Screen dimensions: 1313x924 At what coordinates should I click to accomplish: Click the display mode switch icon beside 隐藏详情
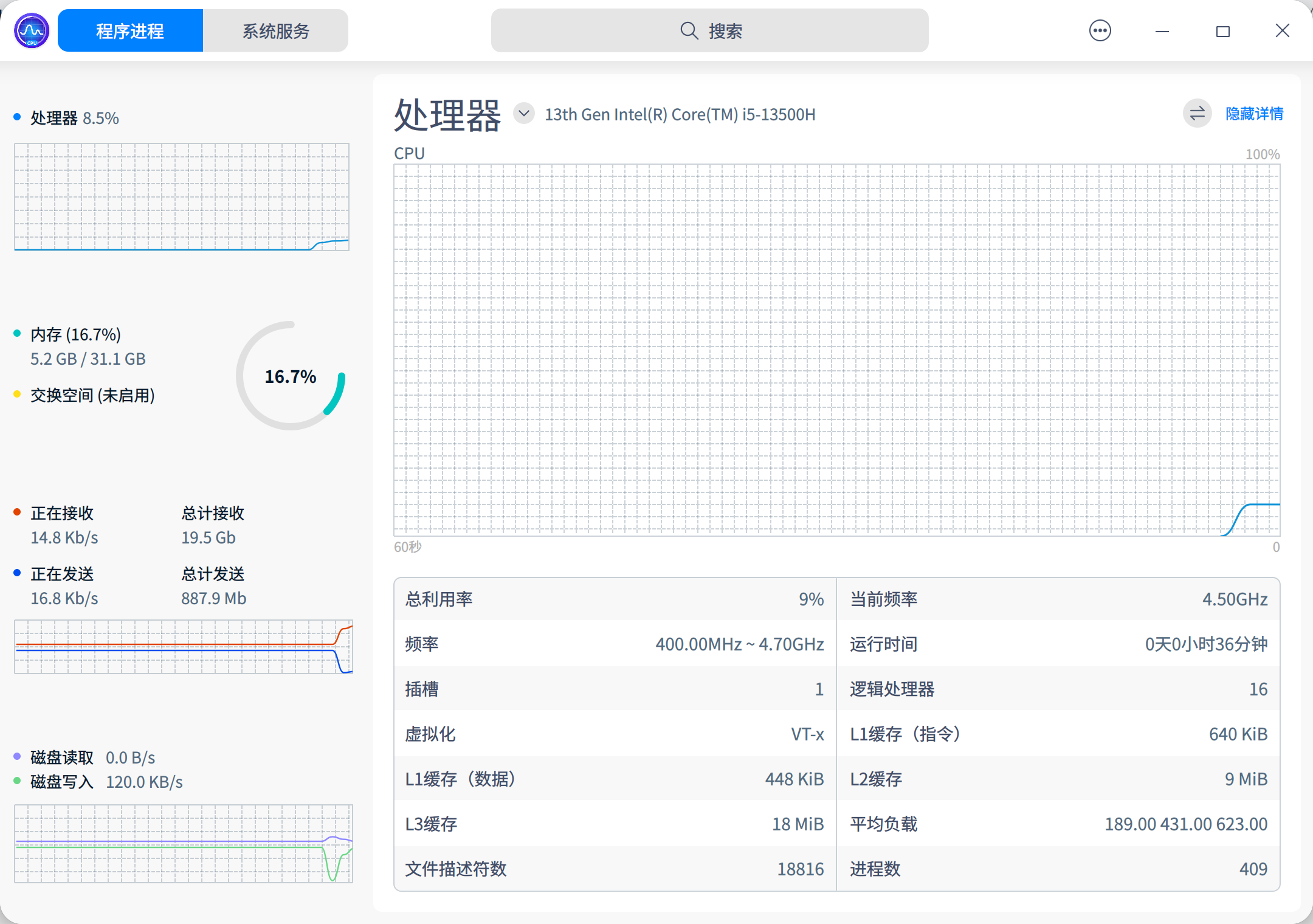(x=1196, y=114)
